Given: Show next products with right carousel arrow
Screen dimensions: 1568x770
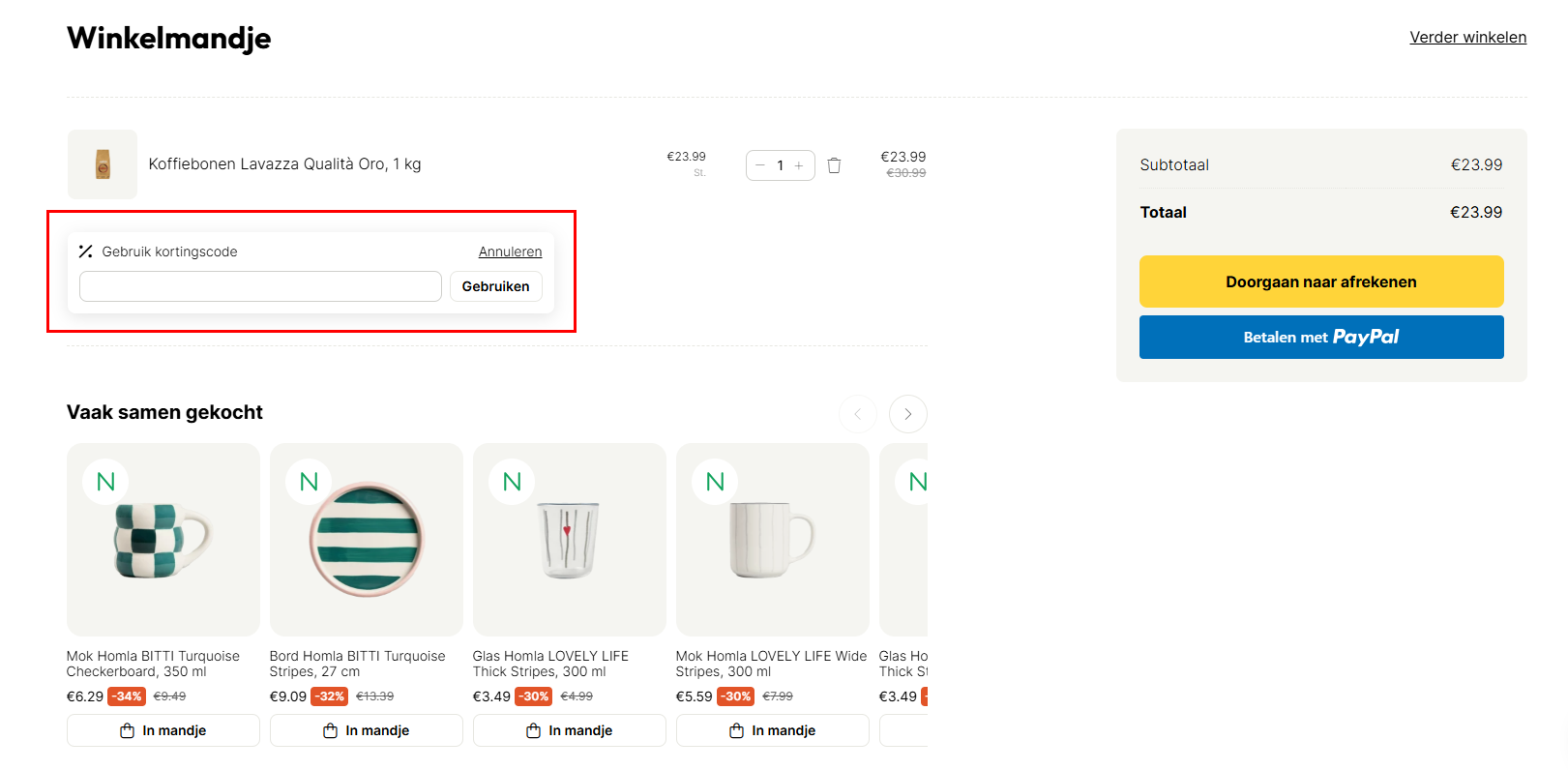Looking at the screenshot, I should click(907, 414).
